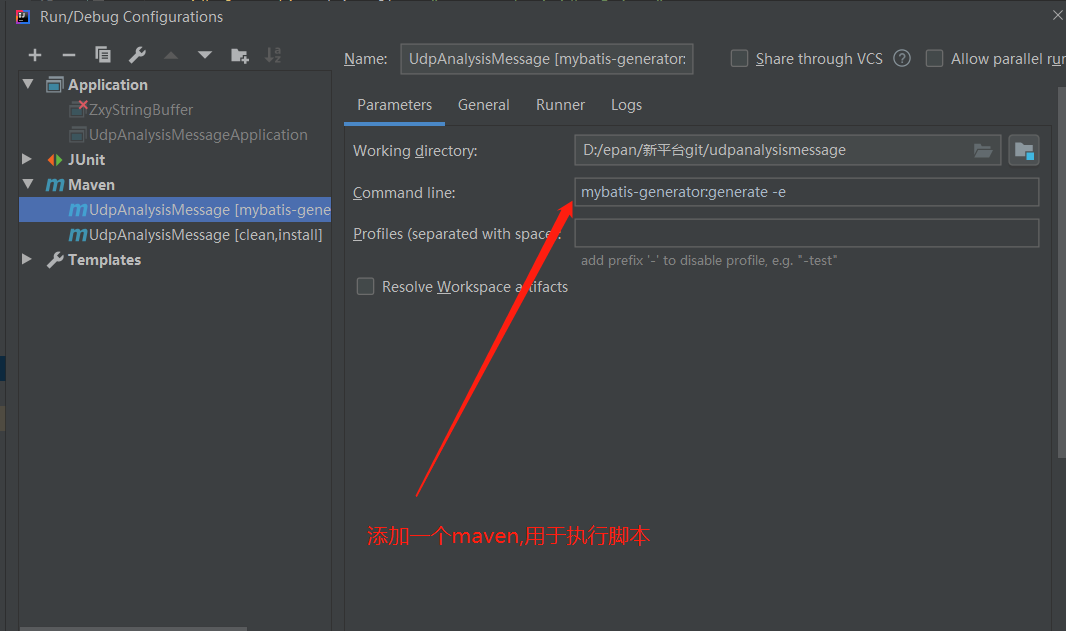Click the Templates wrench icon in tree
Screen dimensions: 1066x631
pyautogui.click(x=55, y=260)
